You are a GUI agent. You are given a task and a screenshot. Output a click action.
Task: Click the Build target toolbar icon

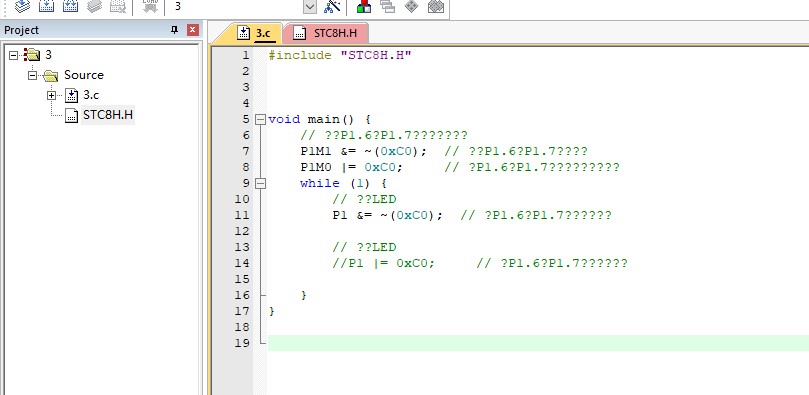(x=46, y=6)
